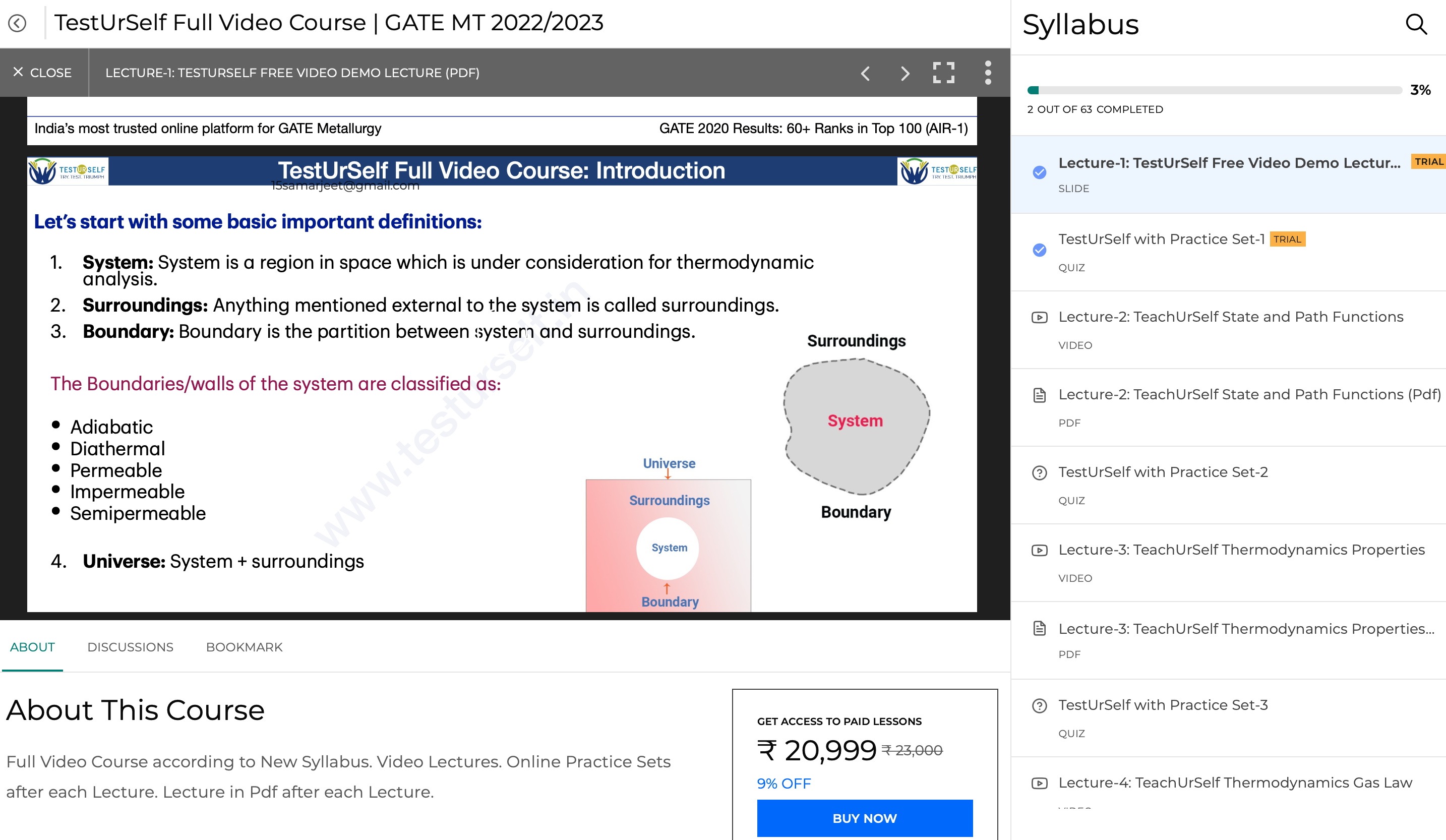Click the Syllabus heading
This screenshot has width=1446, height=840.
click(x=1080, y=25)
